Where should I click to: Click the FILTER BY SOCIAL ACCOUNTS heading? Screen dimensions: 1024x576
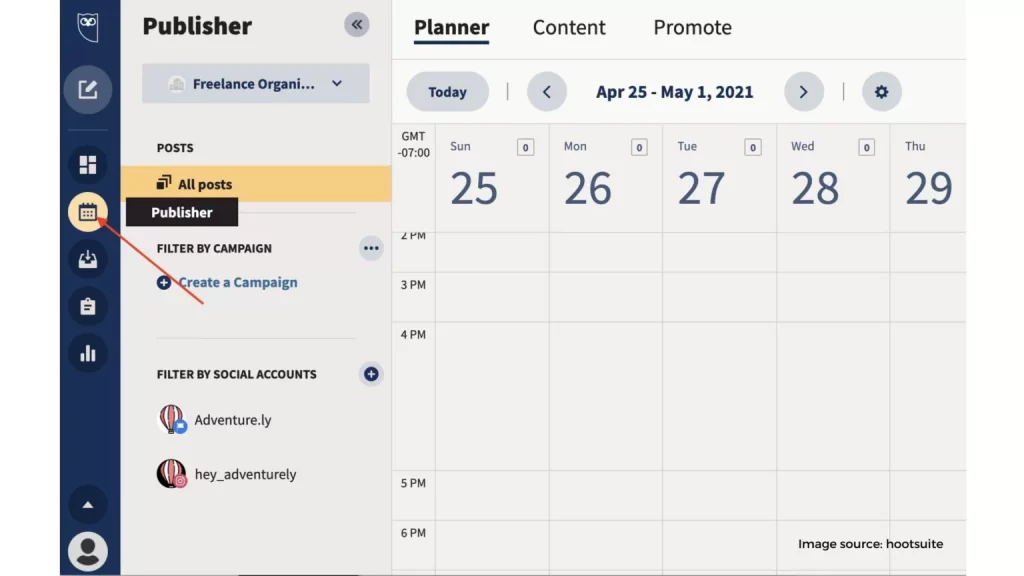pos(236,374)
